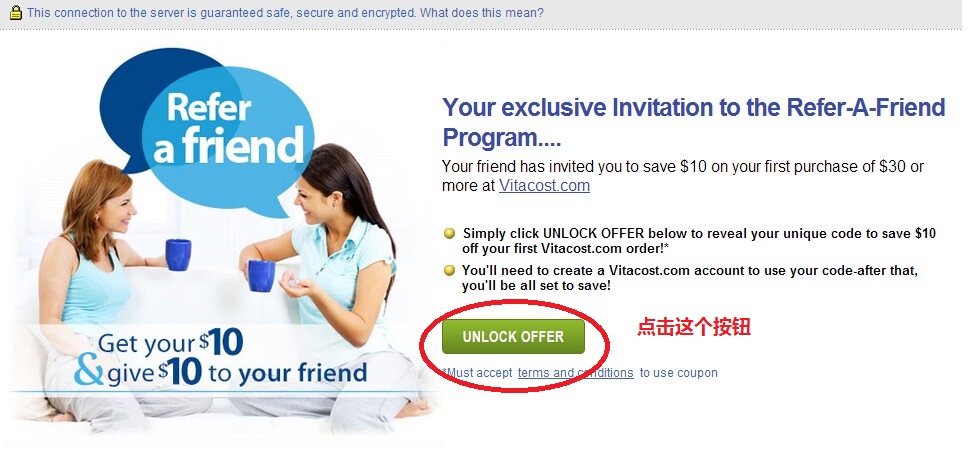Click the blue mug held by the left woman
This screenshot has width=969, height=460.
tap(178, 255)
